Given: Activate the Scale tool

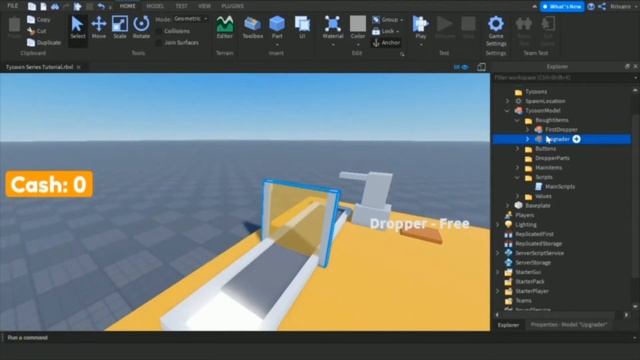Looking at the screenshot, I should [120, 28].
